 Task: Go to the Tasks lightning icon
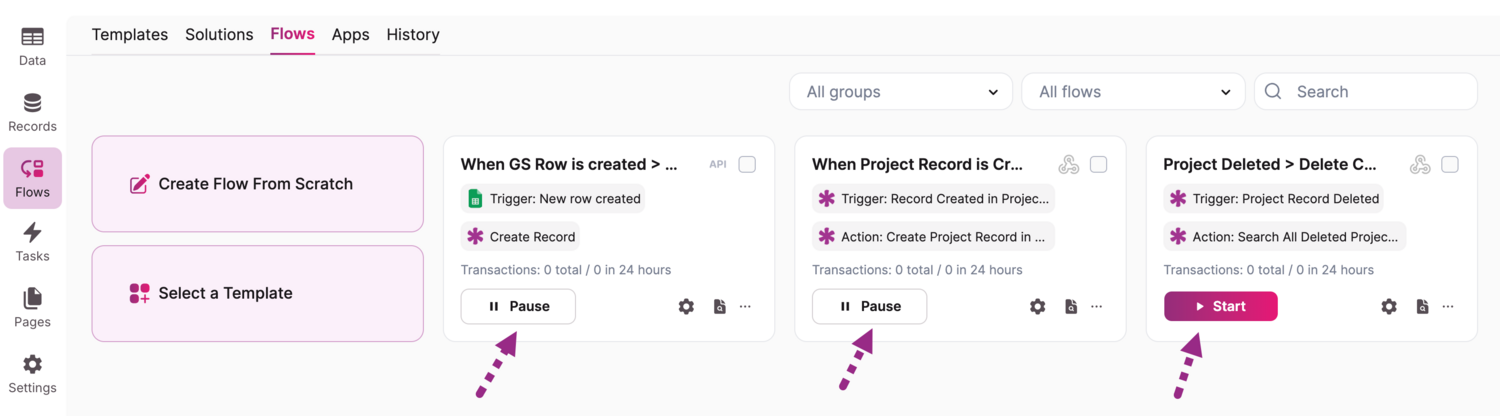tap(32, 241)
